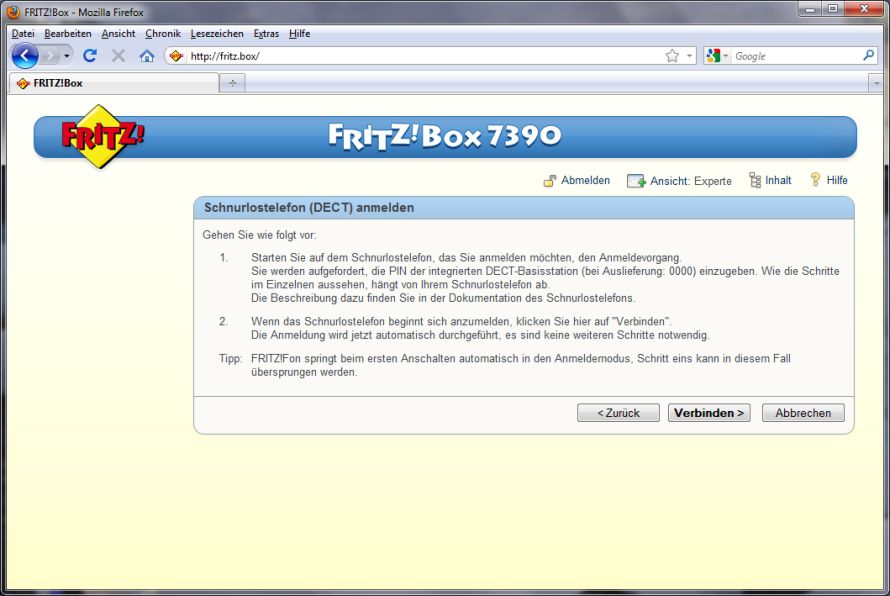
Task: Open the Bearbeiten menu
Action: [68, 33]
